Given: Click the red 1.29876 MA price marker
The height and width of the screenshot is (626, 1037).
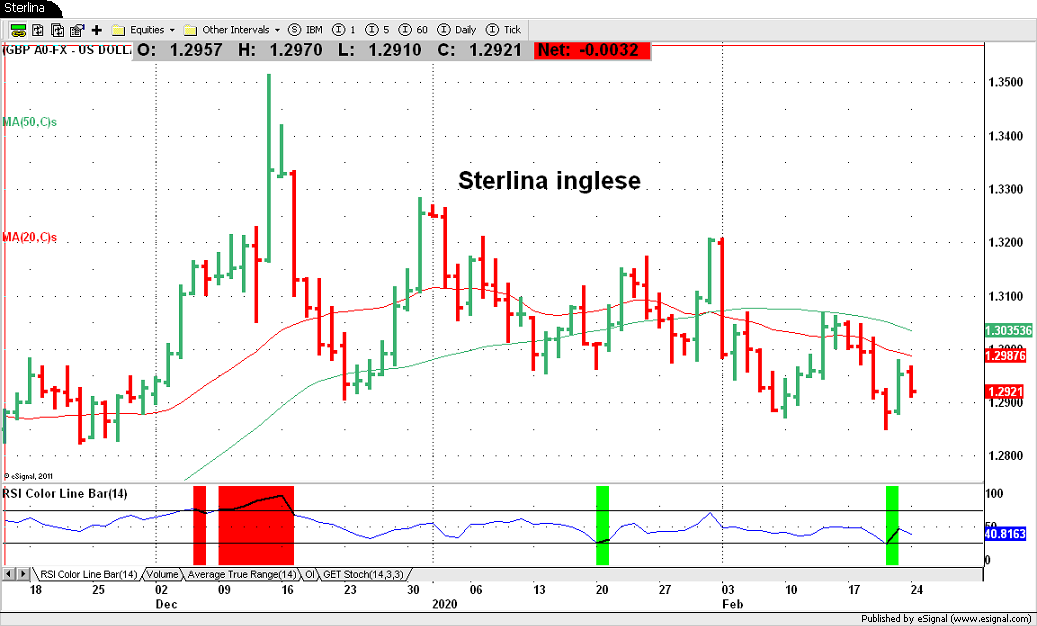Looking at the screenshot, I should click(1006, 356).
